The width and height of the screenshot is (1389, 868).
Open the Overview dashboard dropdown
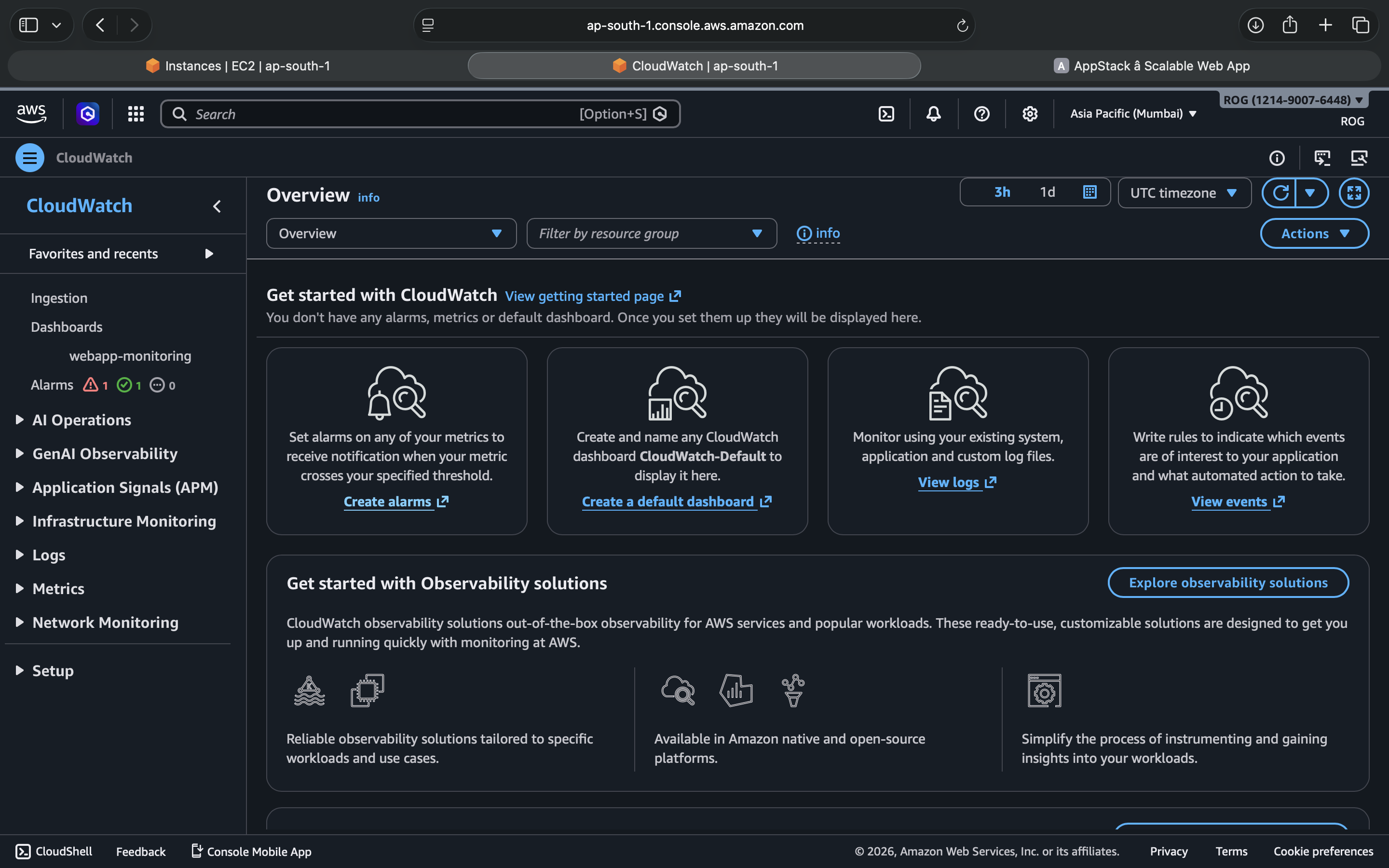[x=391, y=234]
